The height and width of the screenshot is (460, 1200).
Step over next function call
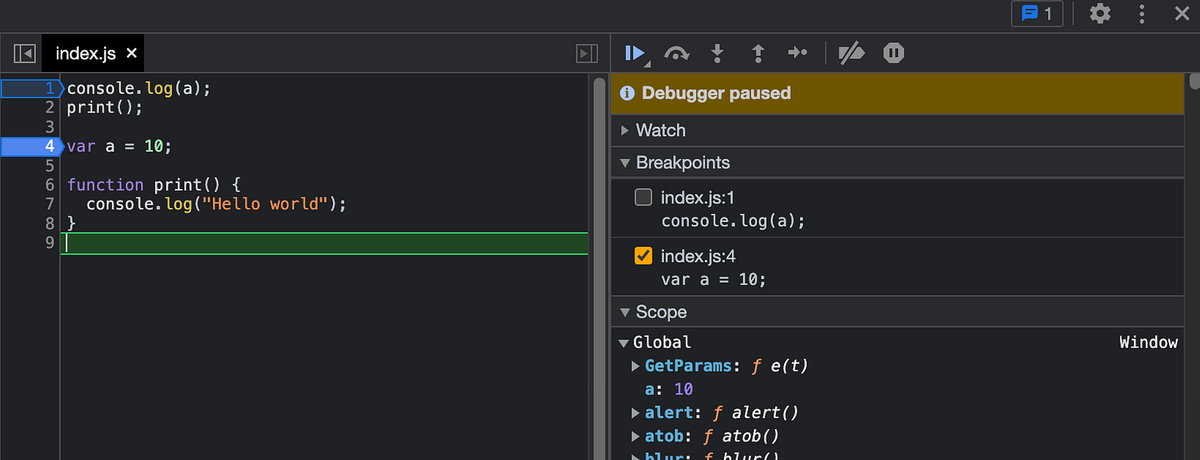point(677,53)
